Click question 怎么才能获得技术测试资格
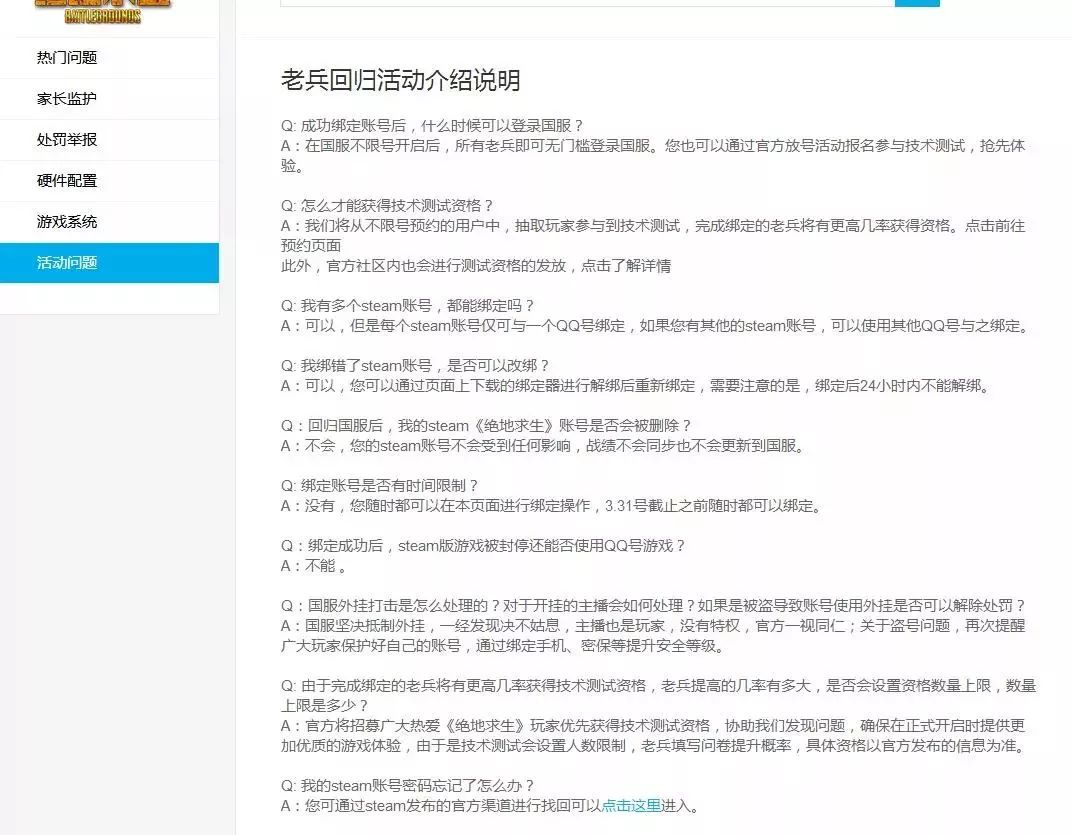The width and height of the screenshot is (1072, 835). pyautogui.click(x=387, y=206)
